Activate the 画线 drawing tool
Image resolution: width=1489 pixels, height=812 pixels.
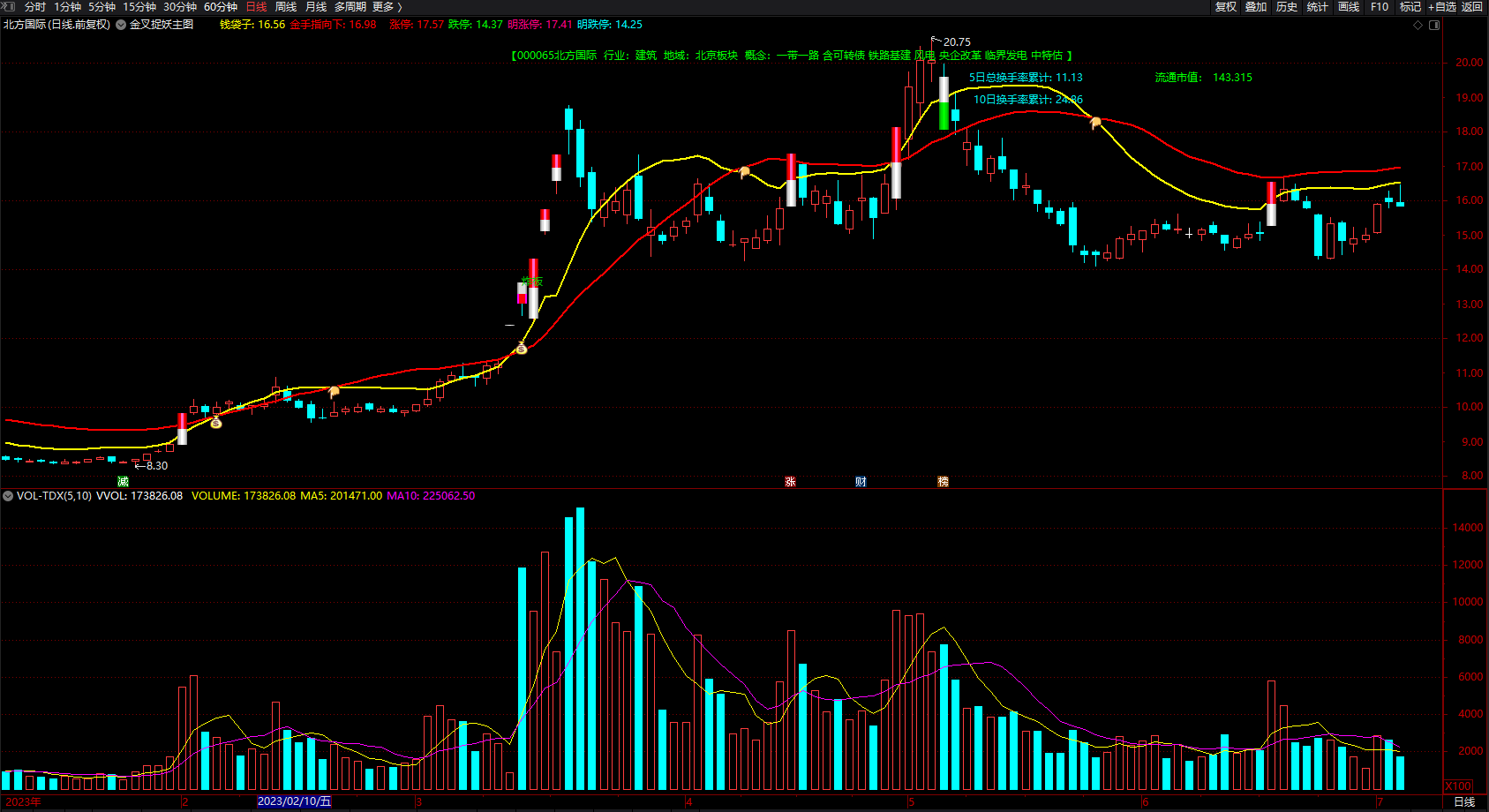(1349, 7)
